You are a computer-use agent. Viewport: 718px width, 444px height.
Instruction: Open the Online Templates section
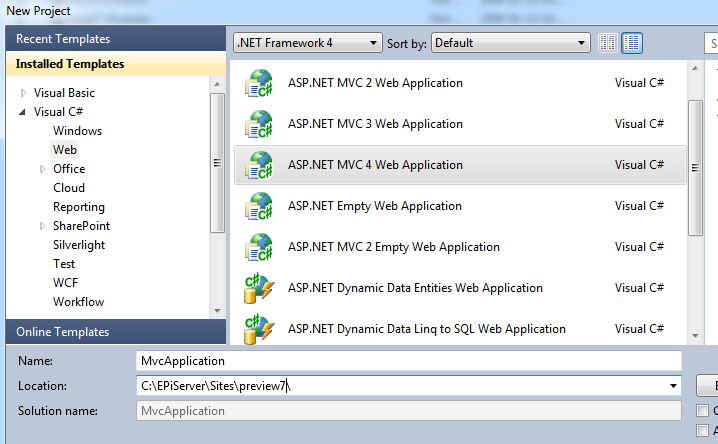click(x=62, y=332)
